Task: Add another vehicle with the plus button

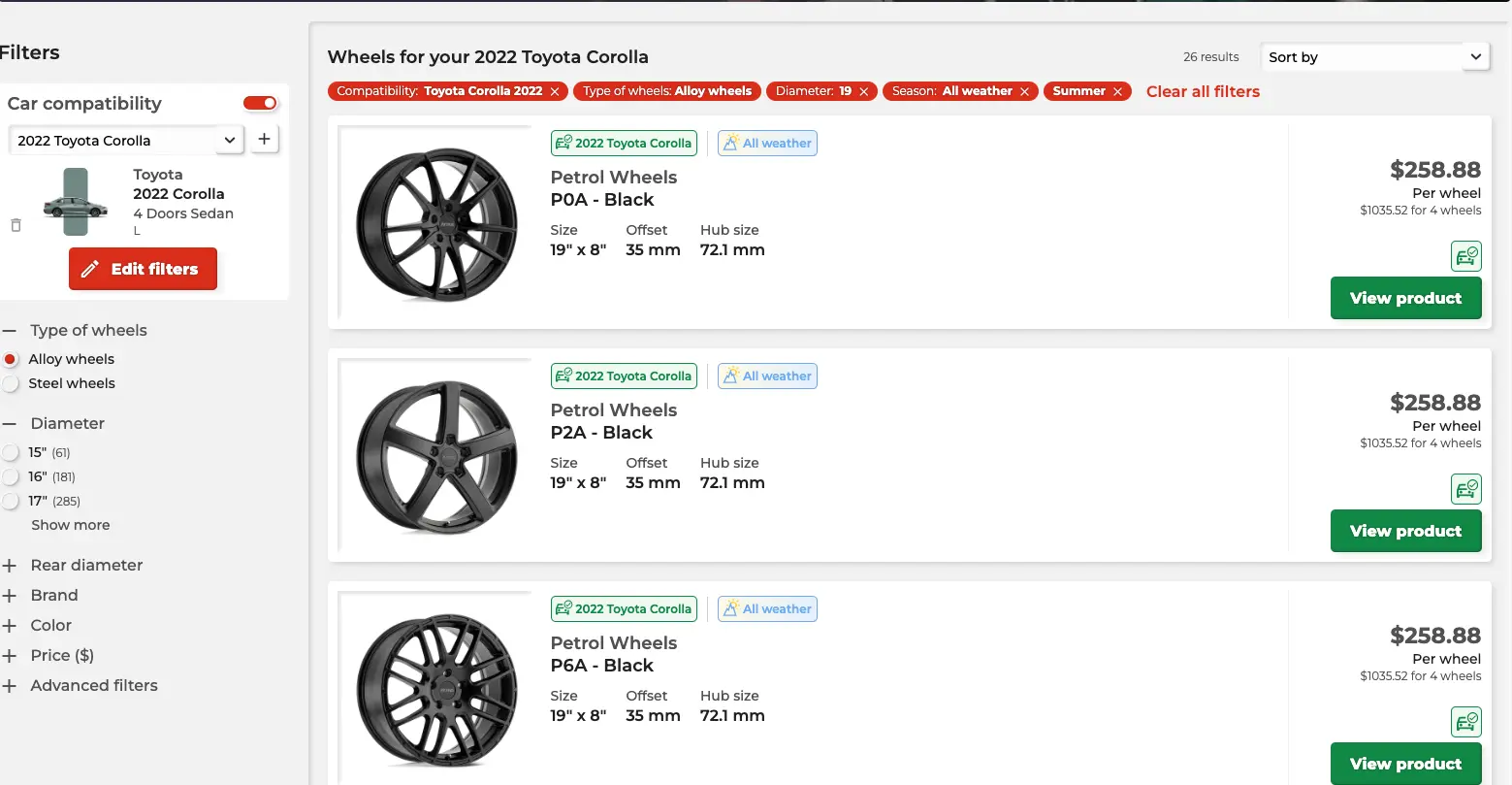Action: point(264,140)
